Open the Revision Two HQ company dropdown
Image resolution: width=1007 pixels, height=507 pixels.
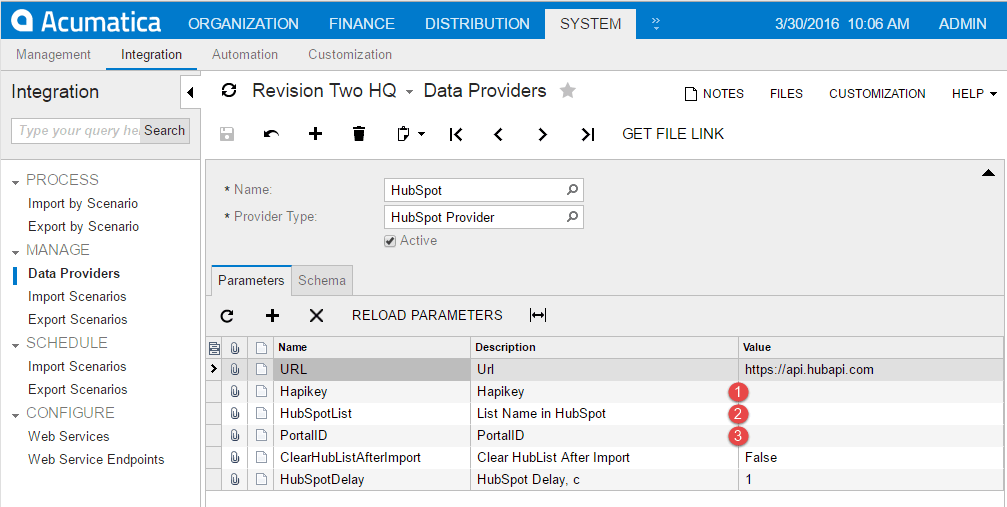pos(409,93)
